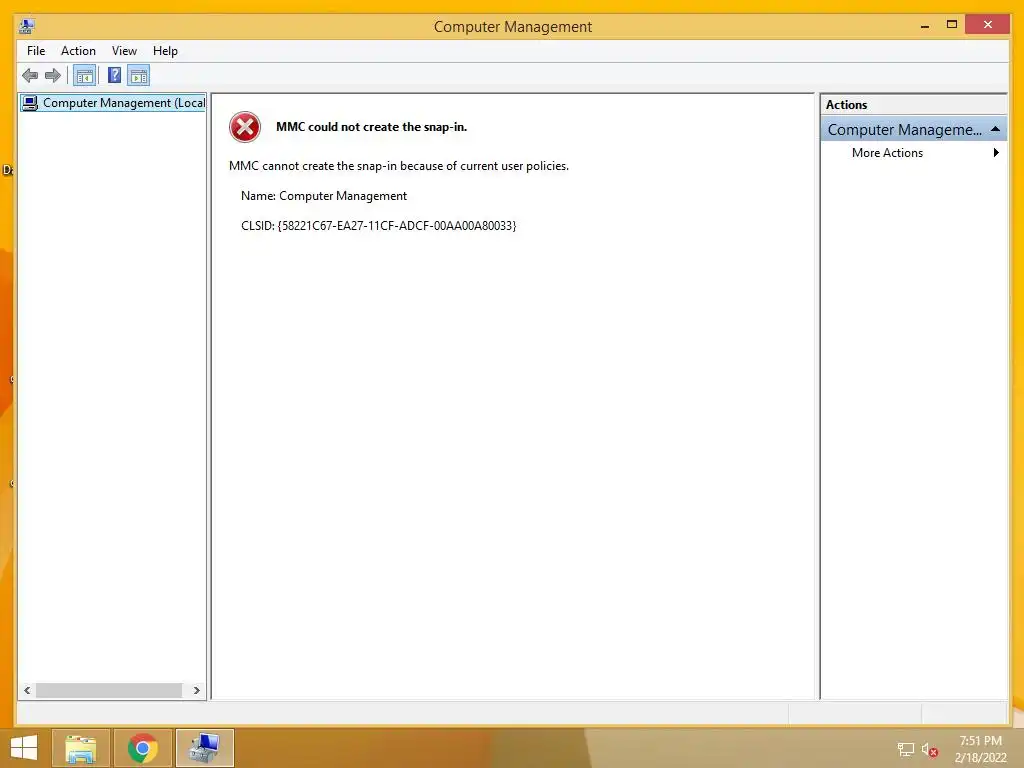The width and height of the screenshot is (1024, 768).
Task: Click the CLSID text line
Action: 379,226
